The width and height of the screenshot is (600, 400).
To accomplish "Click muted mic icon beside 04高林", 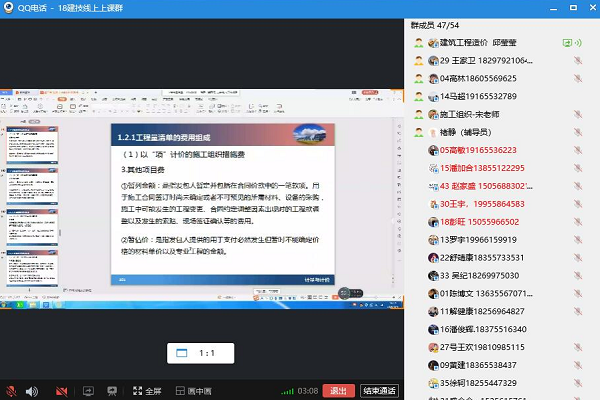I will click(x=578, y=79).
